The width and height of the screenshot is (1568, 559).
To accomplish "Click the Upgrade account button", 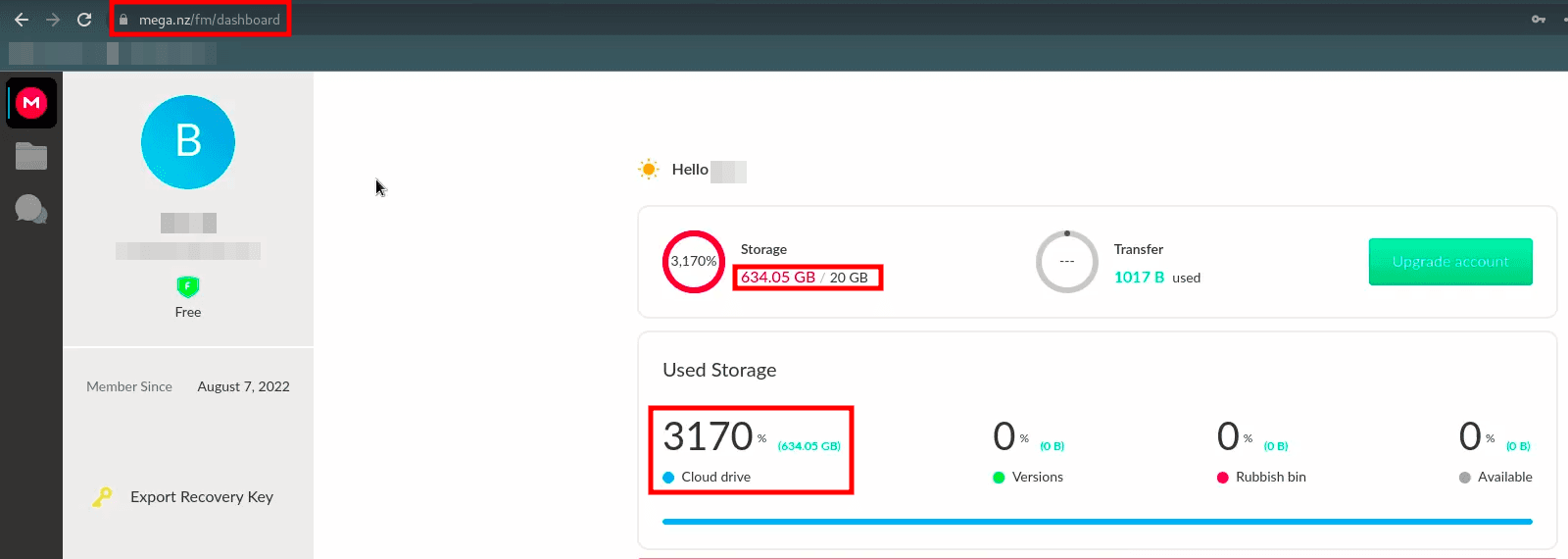I will pos(1450,262).
